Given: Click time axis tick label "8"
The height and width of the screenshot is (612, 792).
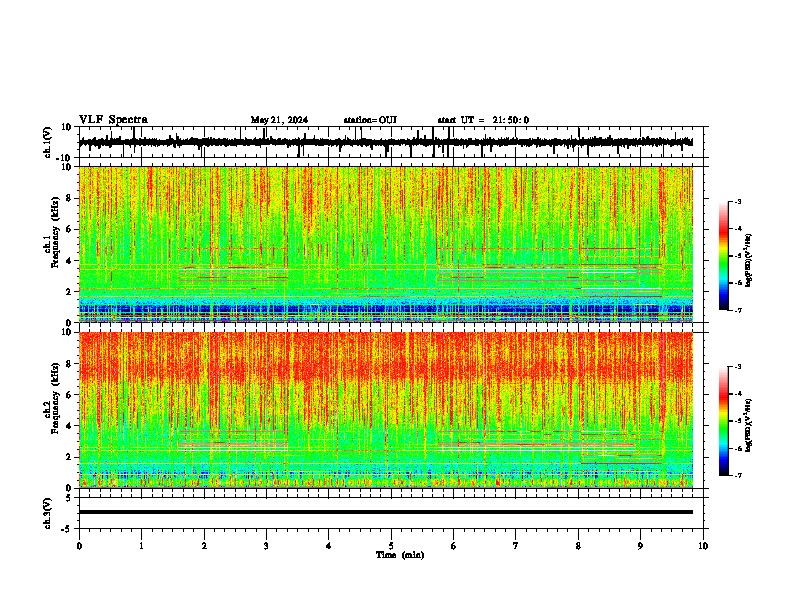Looking at the screenshot, I should click(x=578, y=546).
